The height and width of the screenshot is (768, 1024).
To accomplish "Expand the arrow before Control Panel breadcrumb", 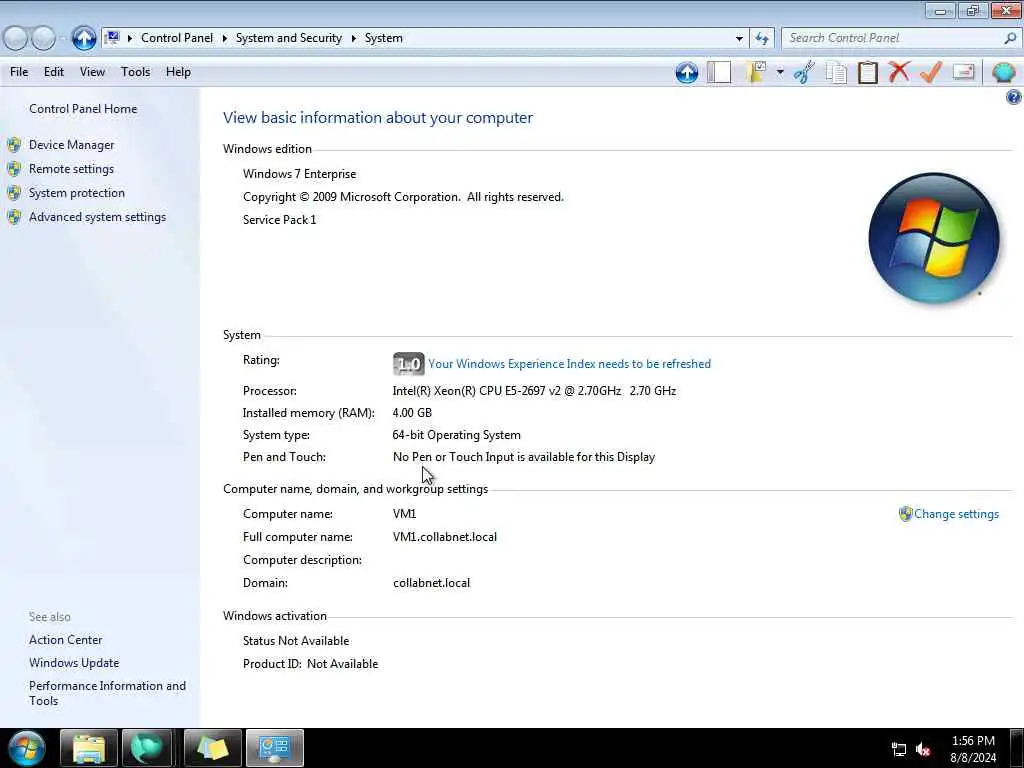I will 129,39.
